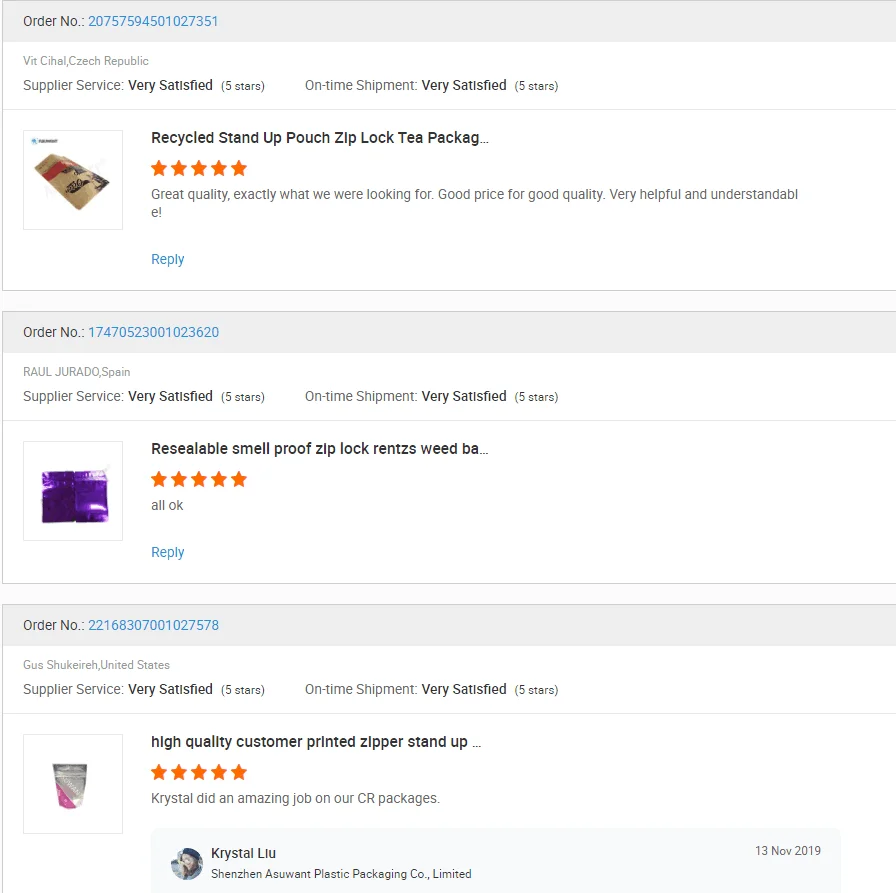
Task: Click reviewer name RAUL JURADO, Spain
Action: (77, 372)
